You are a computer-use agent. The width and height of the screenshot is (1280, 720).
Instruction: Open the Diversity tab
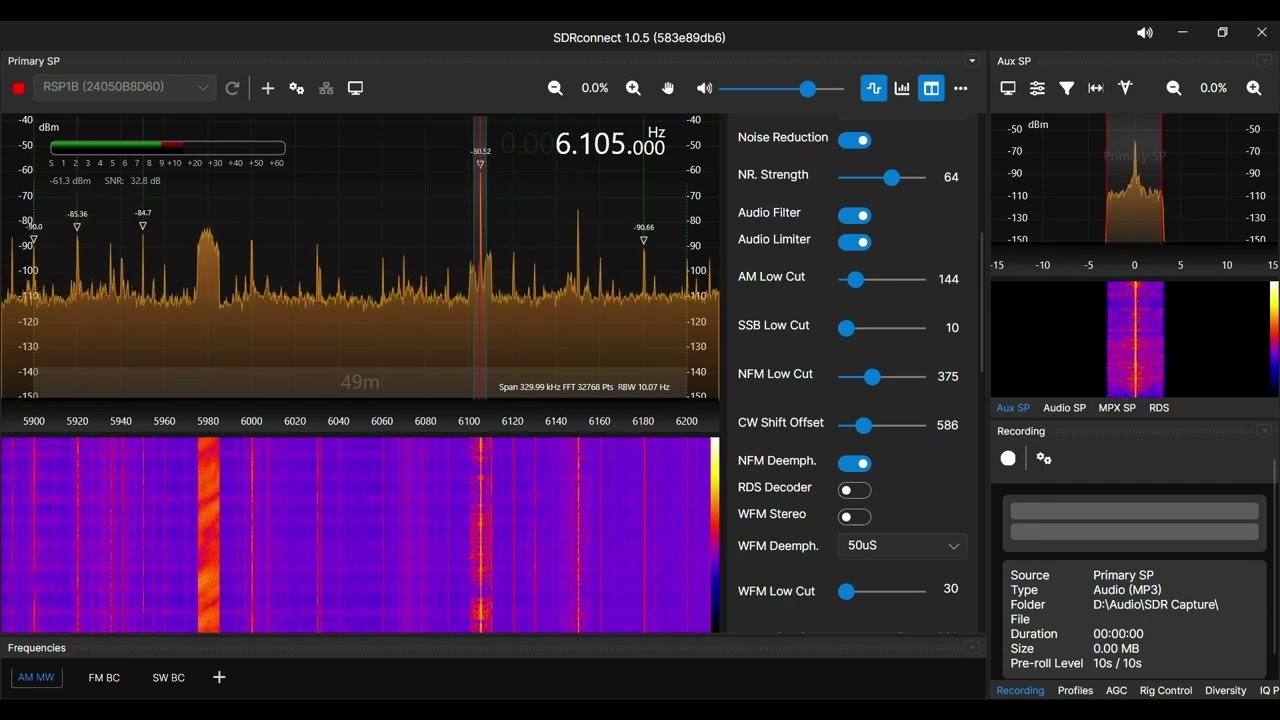(1226, 691)
